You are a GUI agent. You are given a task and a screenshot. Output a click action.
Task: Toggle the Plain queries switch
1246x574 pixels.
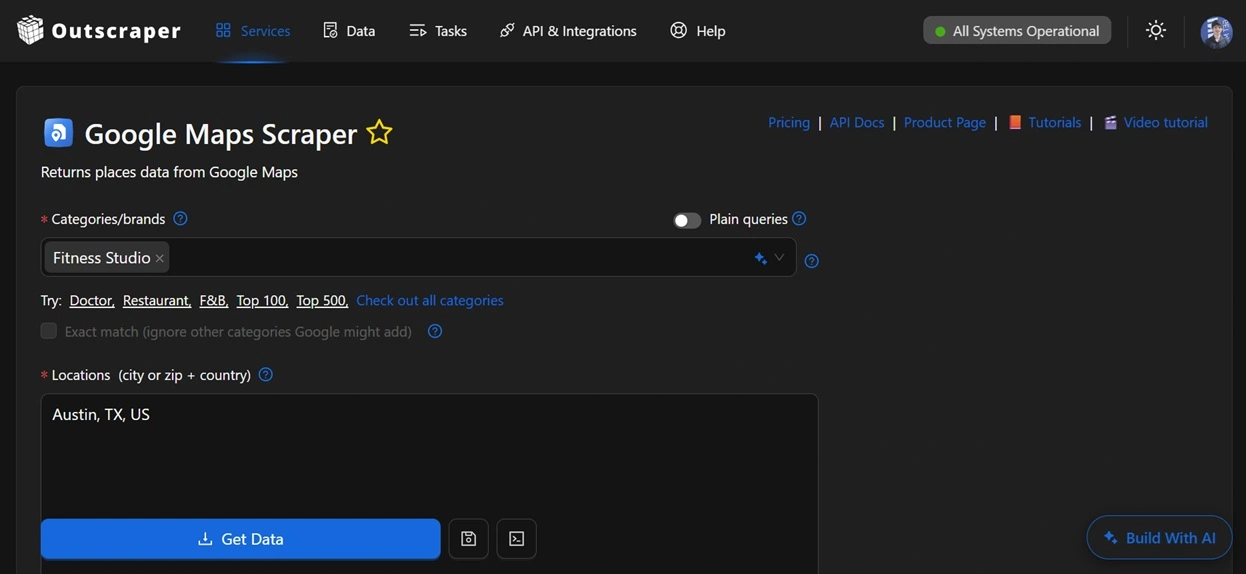click(x=687, y=220)
